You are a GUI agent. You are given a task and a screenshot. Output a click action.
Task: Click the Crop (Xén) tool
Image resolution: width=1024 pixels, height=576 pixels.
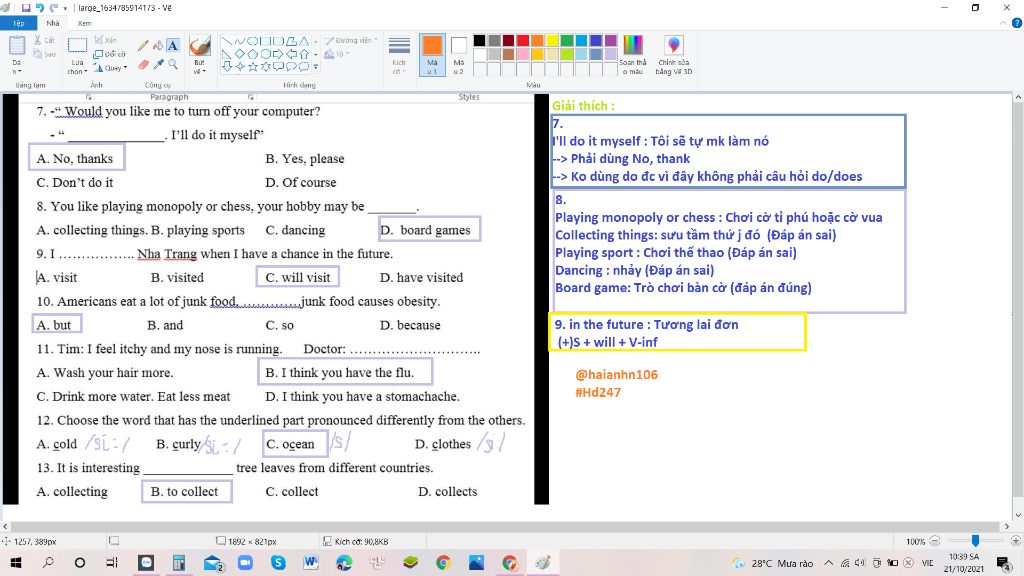105,40
